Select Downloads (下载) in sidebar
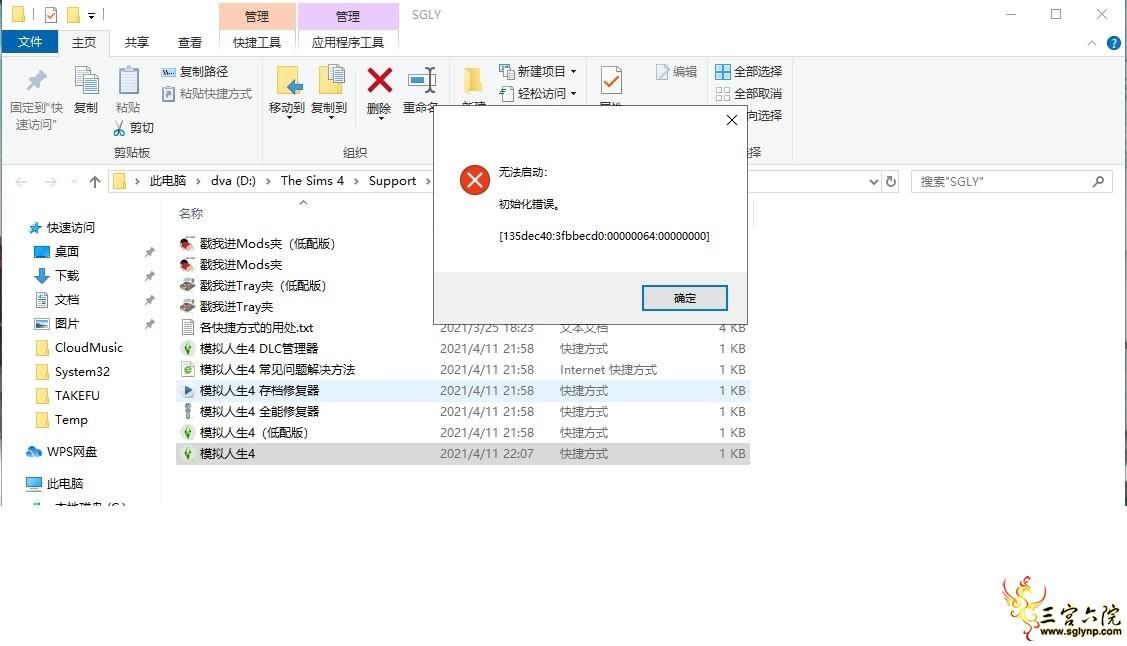The width and height of the screenshot is (1127, 646). 58,276
